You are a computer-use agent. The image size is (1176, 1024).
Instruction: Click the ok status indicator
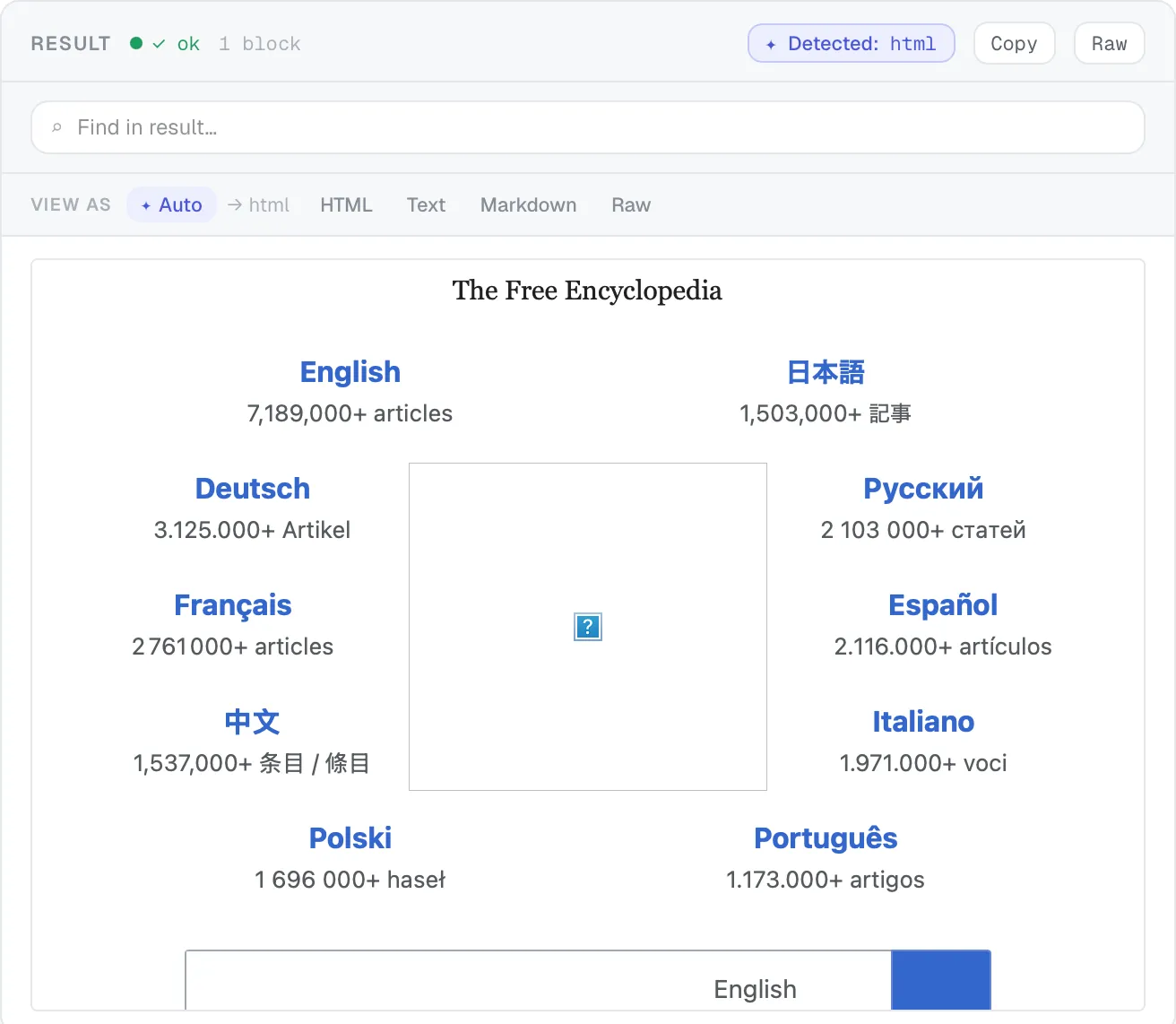tap(177, 44)
